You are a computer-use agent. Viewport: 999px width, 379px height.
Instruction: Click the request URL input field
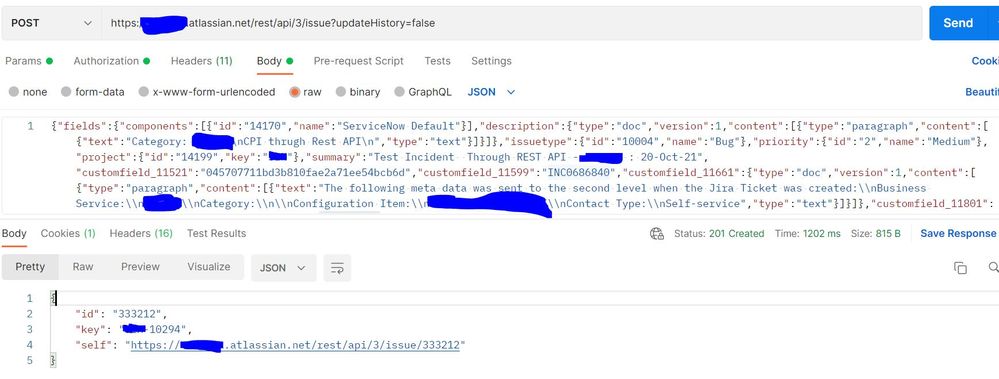pyautogui.click(x=512, y=23)
